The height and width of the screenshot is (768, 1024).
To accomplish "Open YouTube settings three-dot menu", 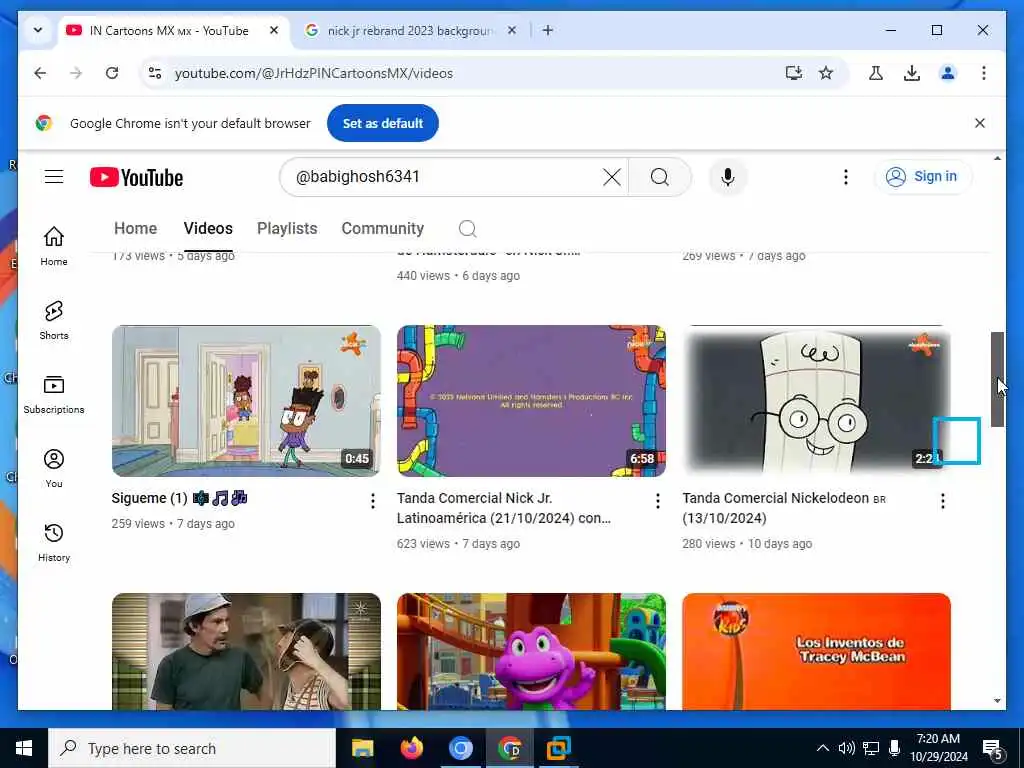I will [x=846, y=177].
